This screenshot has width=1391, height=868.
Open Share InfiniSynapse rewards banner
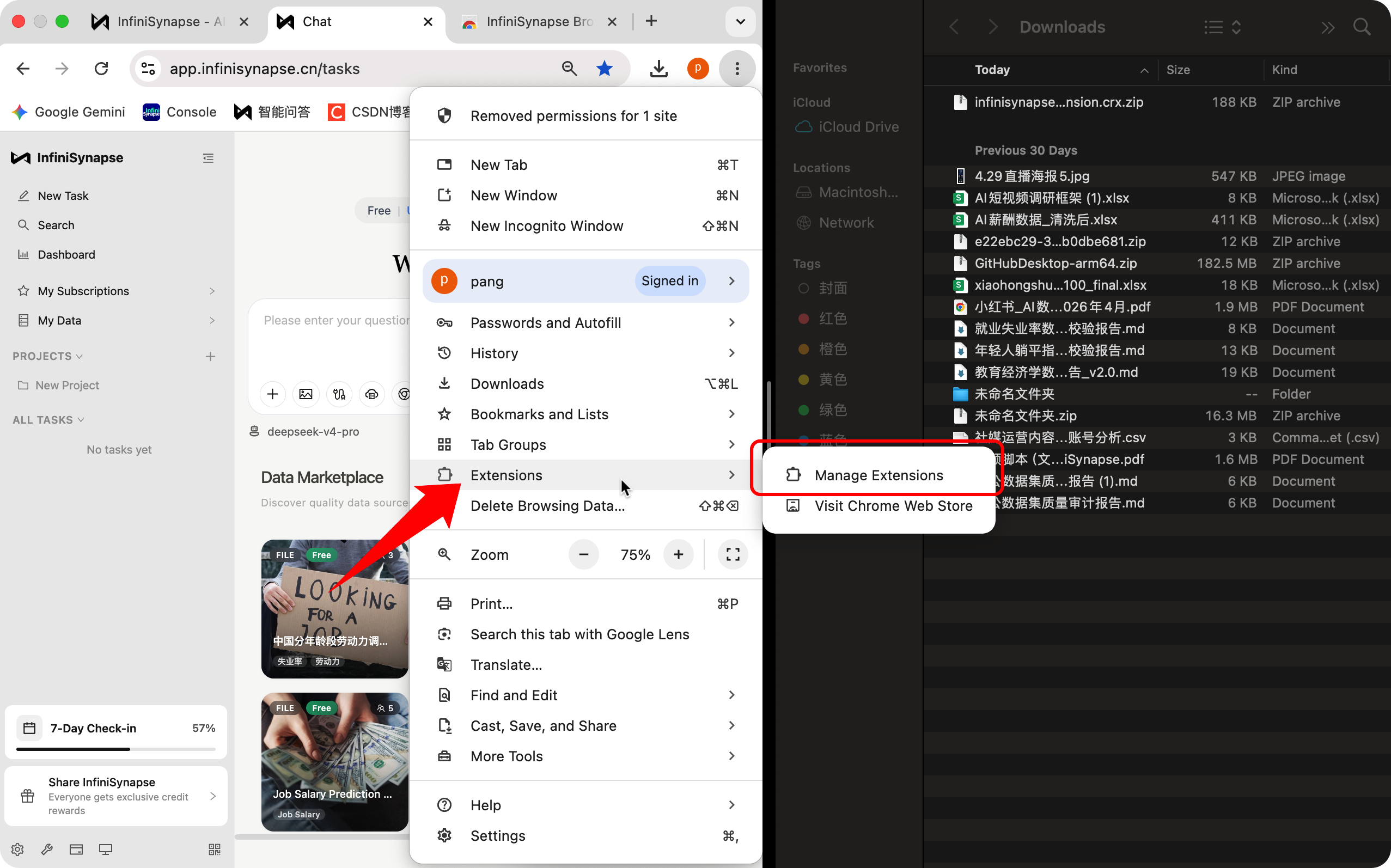[x=116, y=796]
